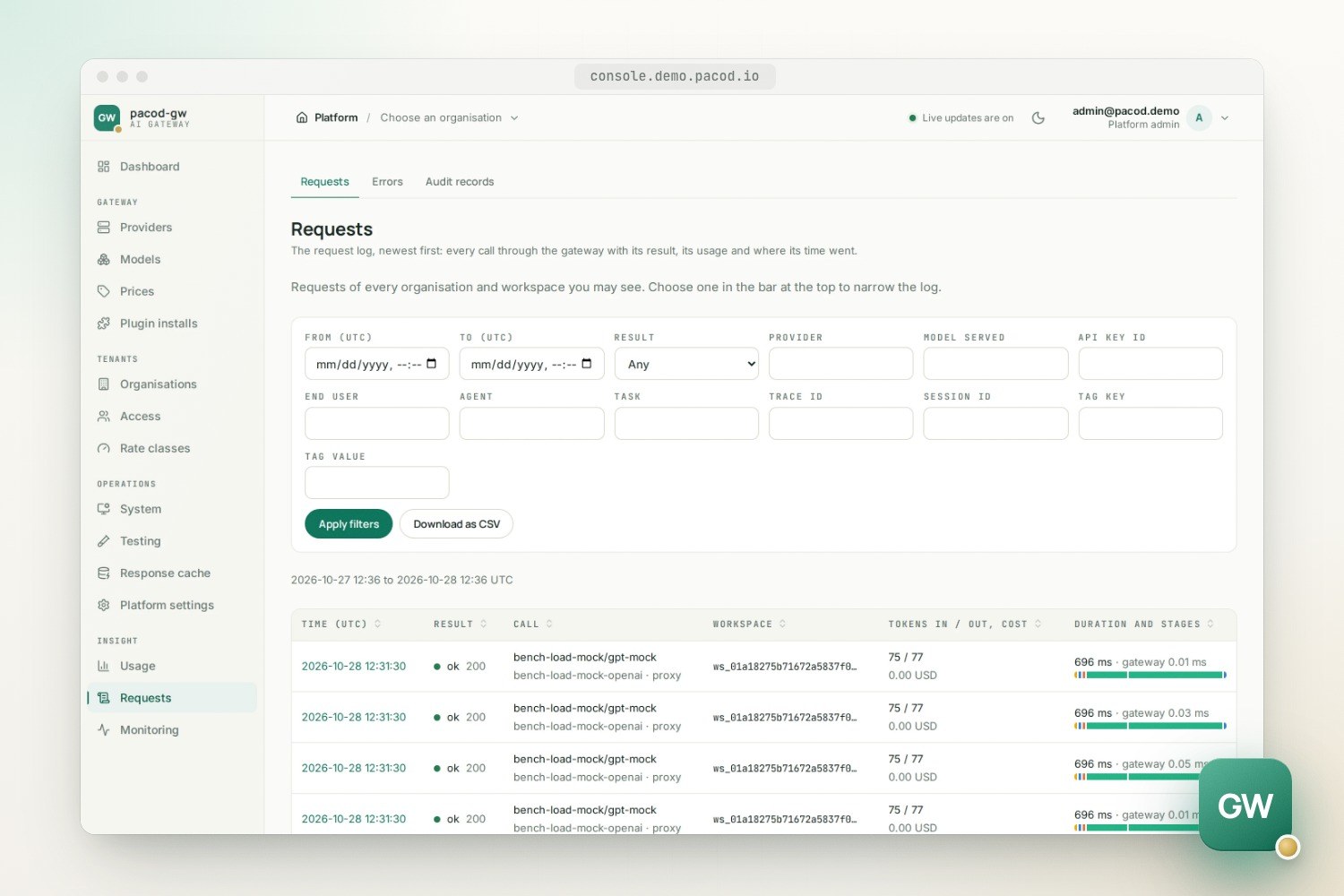The image size is (1344, 896).
Task: Open the Choose an organisation dropdown
Action: (x=449, y=117)
